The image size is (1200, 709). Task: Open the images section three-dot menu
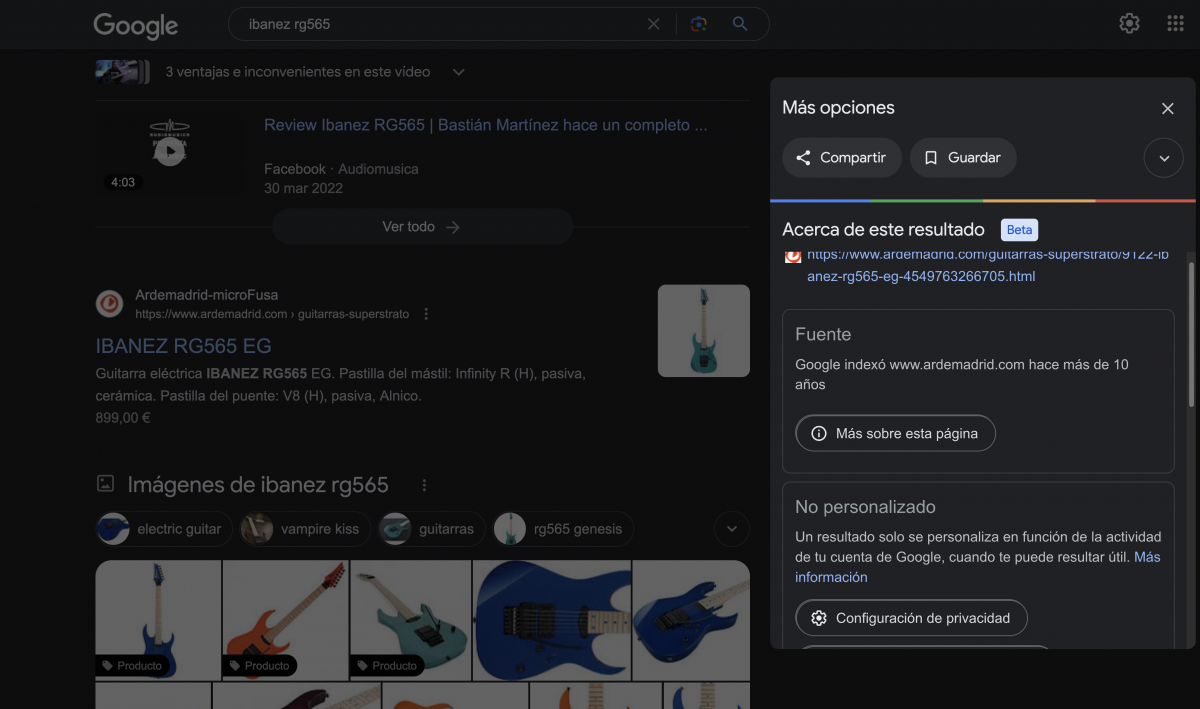pyautogui.click(x=424, y=485)
